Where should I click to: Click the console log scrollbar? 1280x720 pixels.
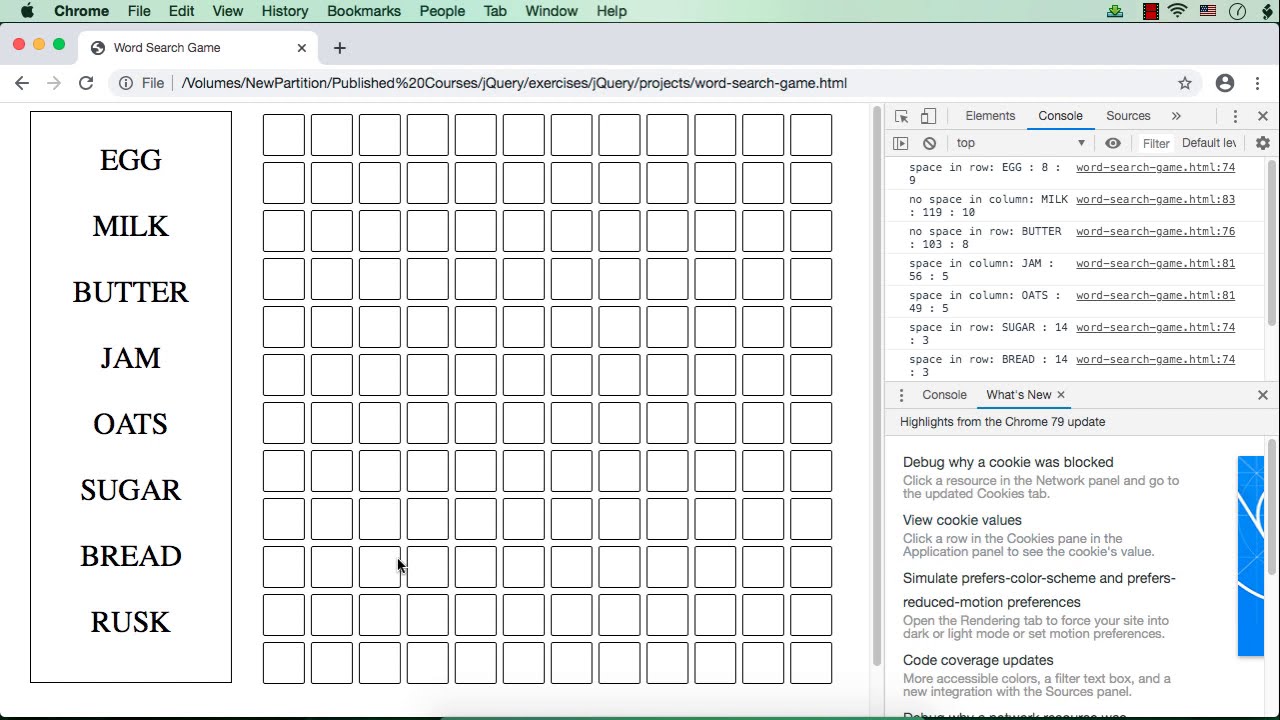[x=1272, y=242]
